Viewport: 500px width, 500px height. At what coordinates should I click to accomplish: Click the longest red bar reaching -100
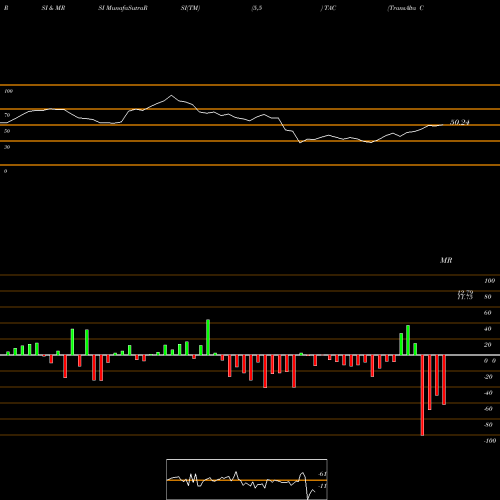(422, 395)
